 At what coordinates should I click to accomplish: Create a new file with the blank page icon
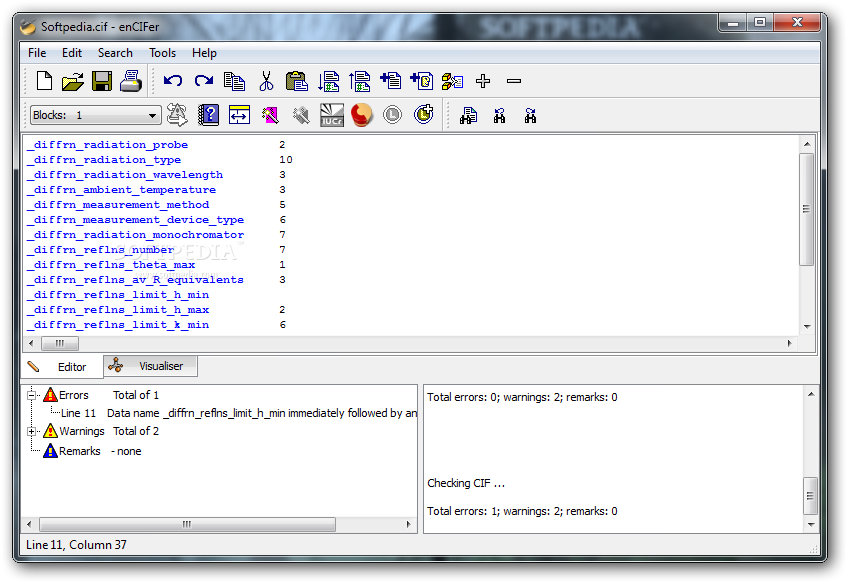point(44,82)
